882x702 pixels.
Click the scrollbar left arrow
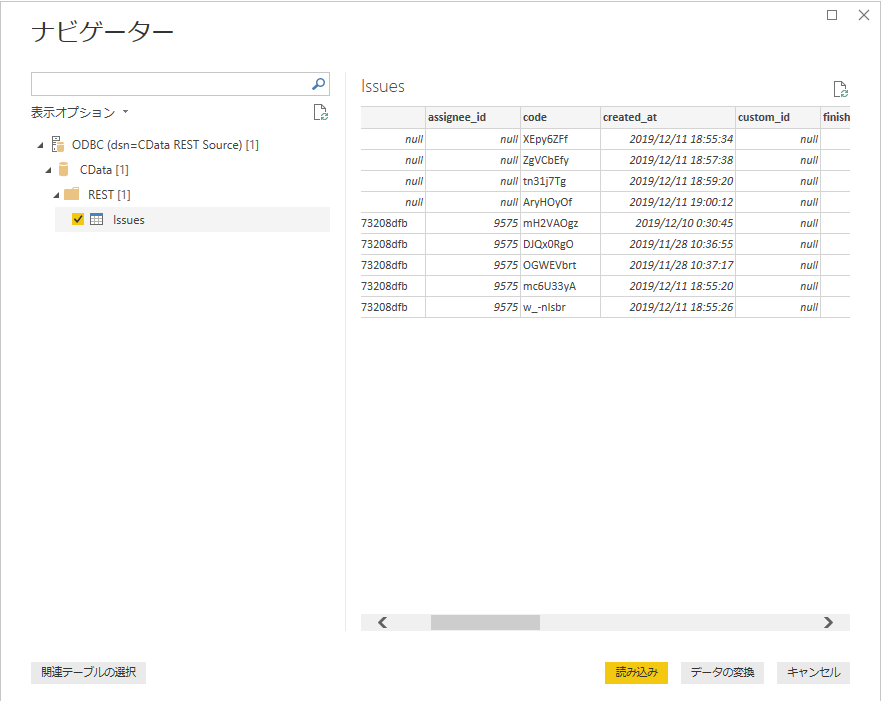tap(382, 622)
